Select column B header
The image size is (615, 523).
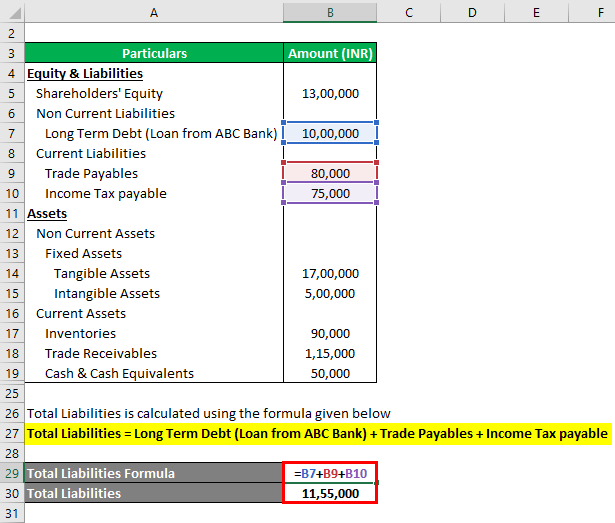330,13
